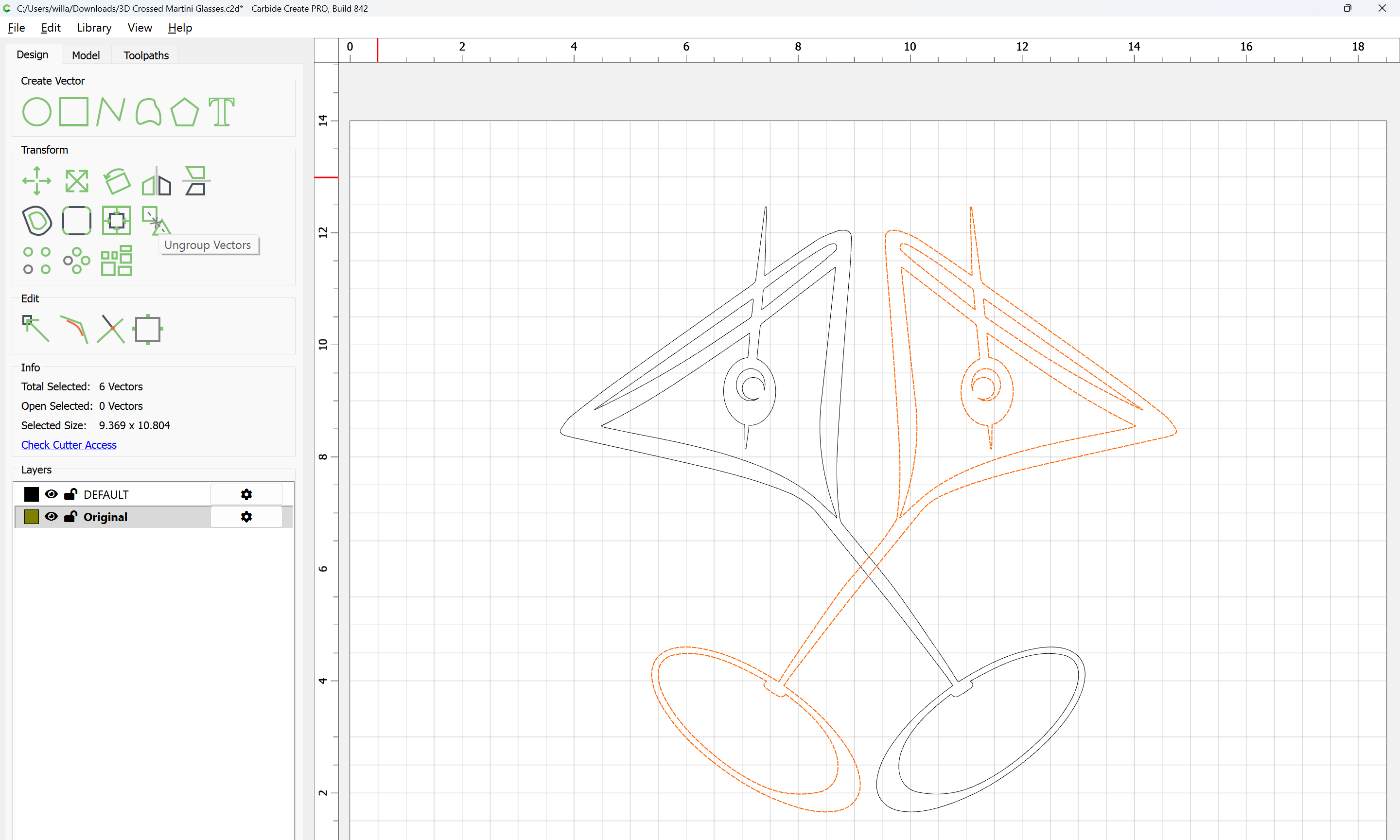The image size is (1400, 840).
Task: Open the File menu
Action: (16, 28)
